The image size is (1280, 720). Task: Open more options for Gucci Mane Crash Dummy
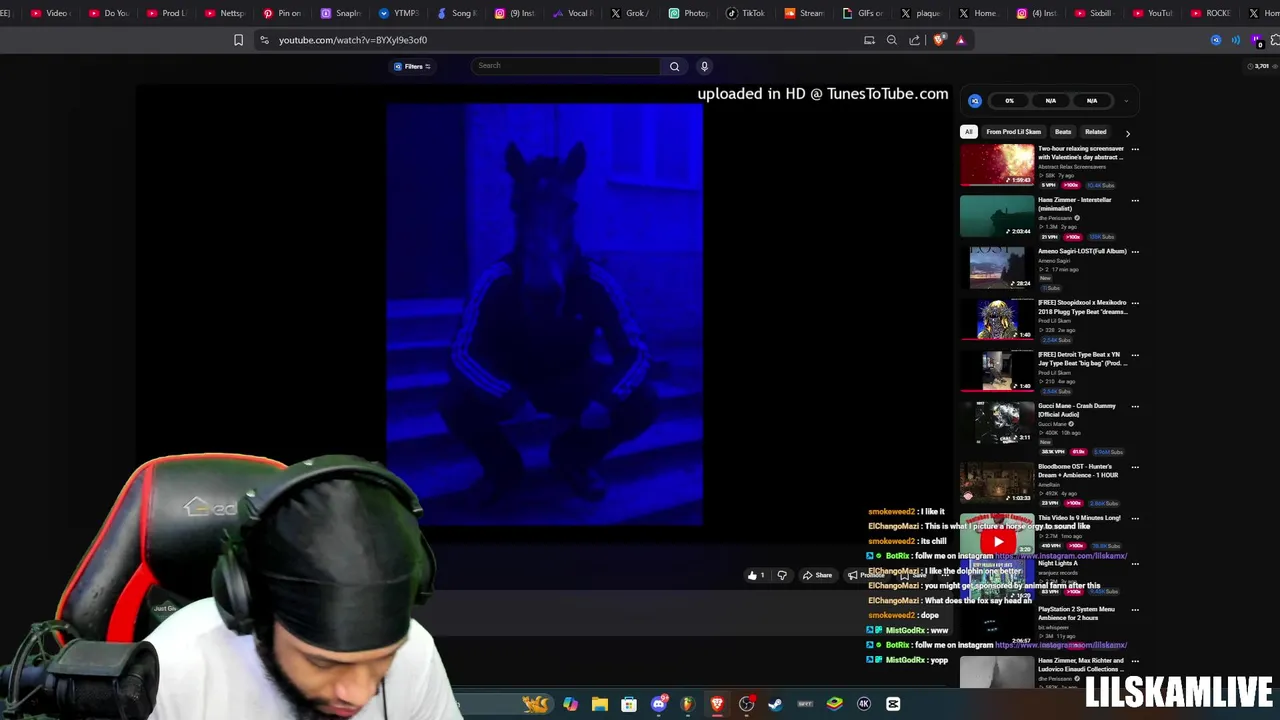click(1135, 406)
